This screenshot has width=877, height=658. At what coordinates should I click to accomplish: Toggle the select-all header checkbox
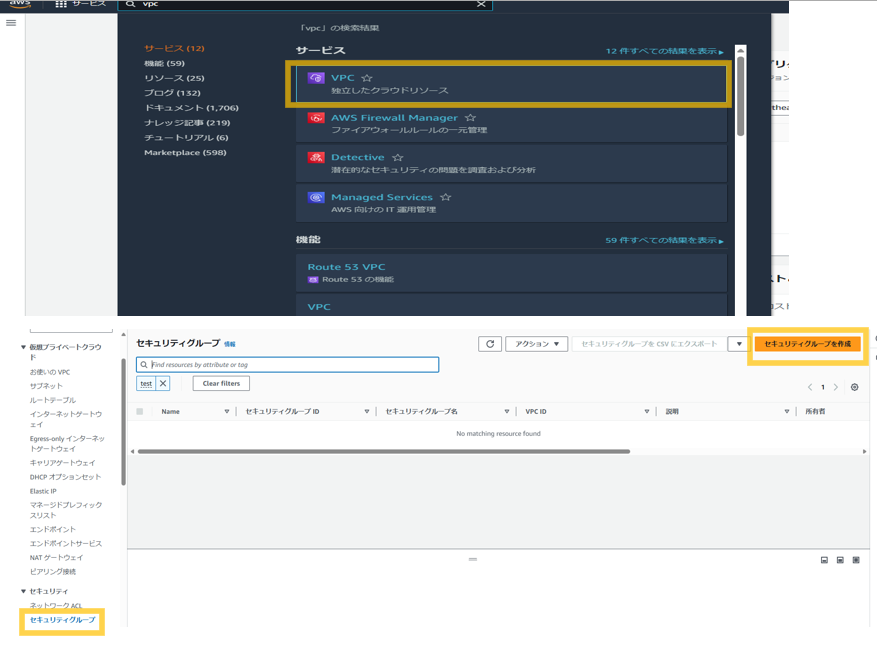click(x=140, y=411)
